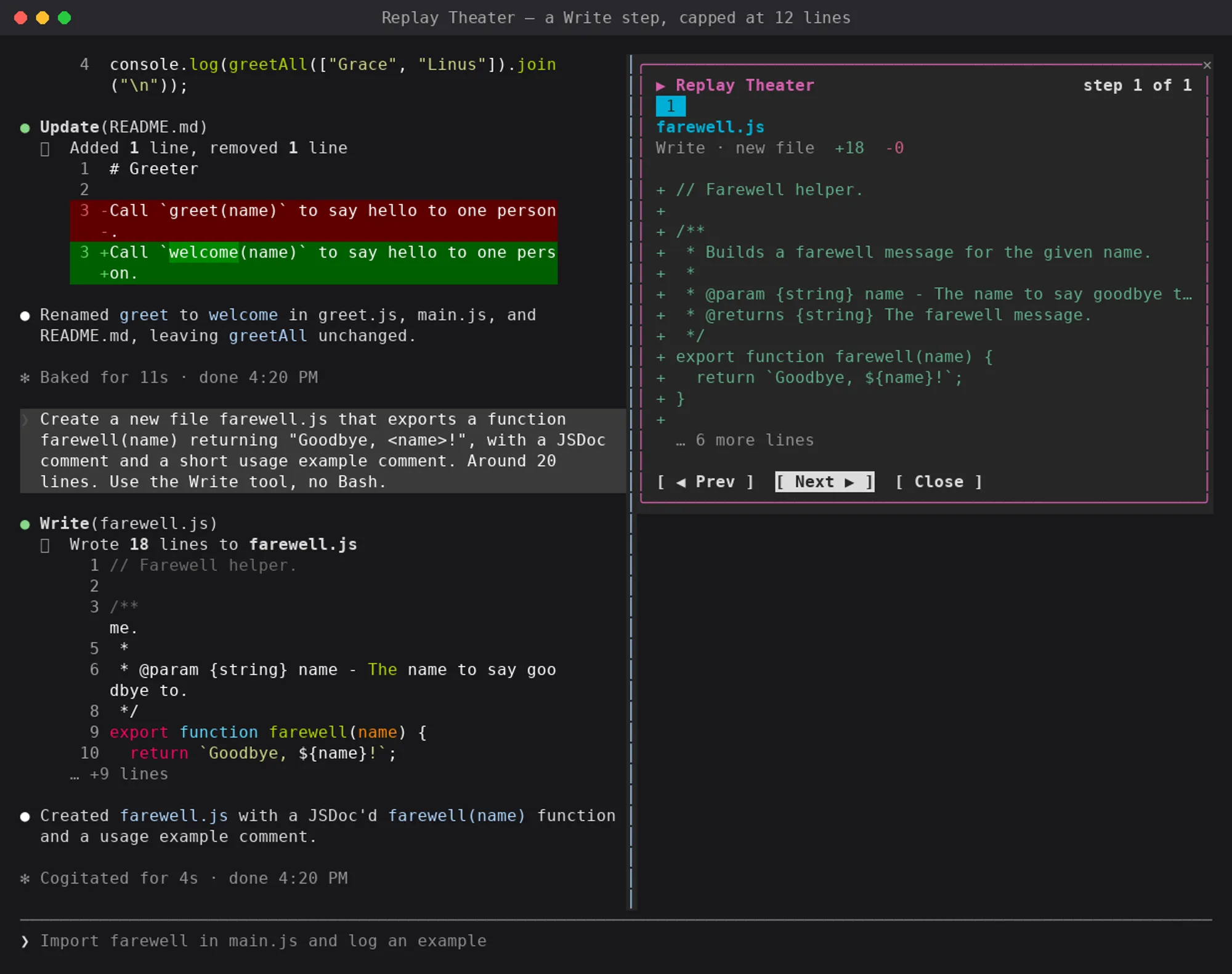Click the prompt chevron at the input line
The width and height of the screenshot is (1232, 974).
tap(25, 941)
